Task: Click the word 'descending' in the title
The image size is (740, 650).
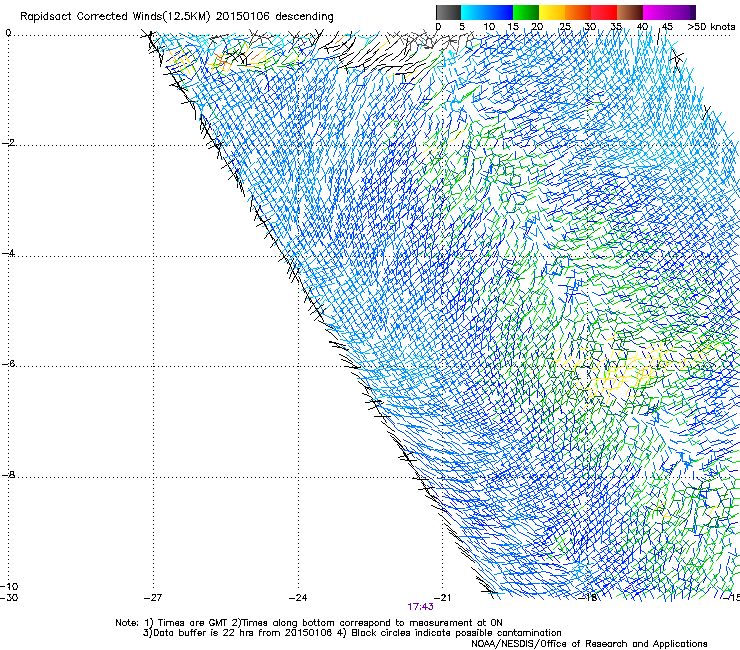Action: [304, 17]
